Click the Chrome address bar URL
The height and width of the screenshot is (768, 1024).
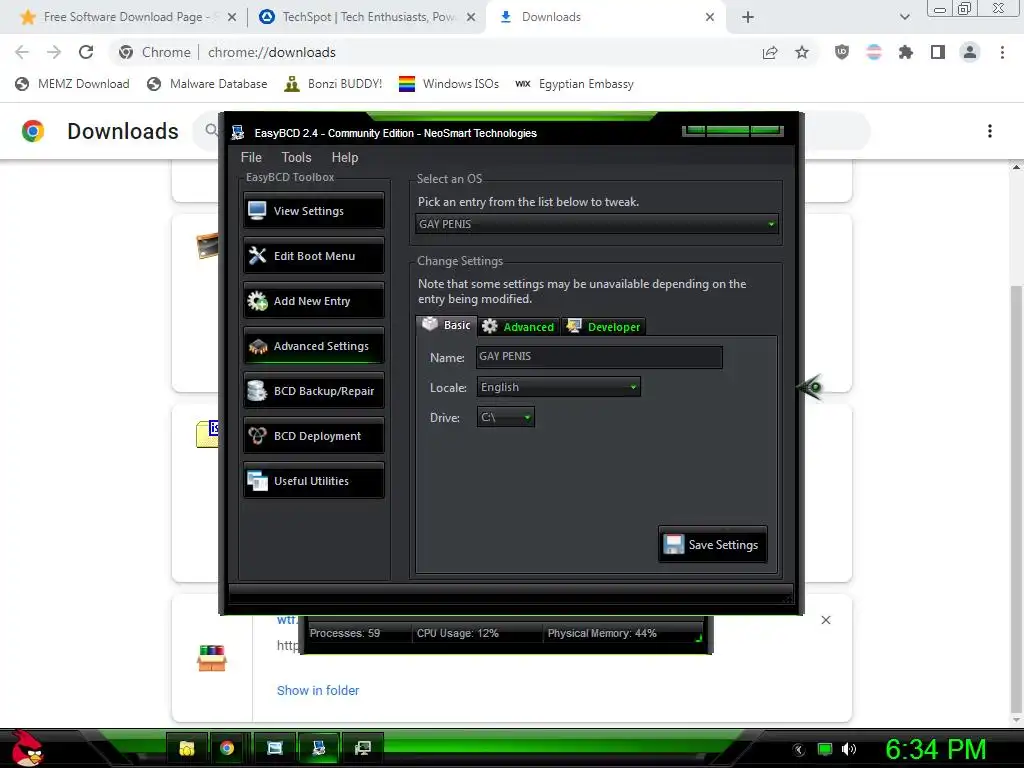point(272,52)
